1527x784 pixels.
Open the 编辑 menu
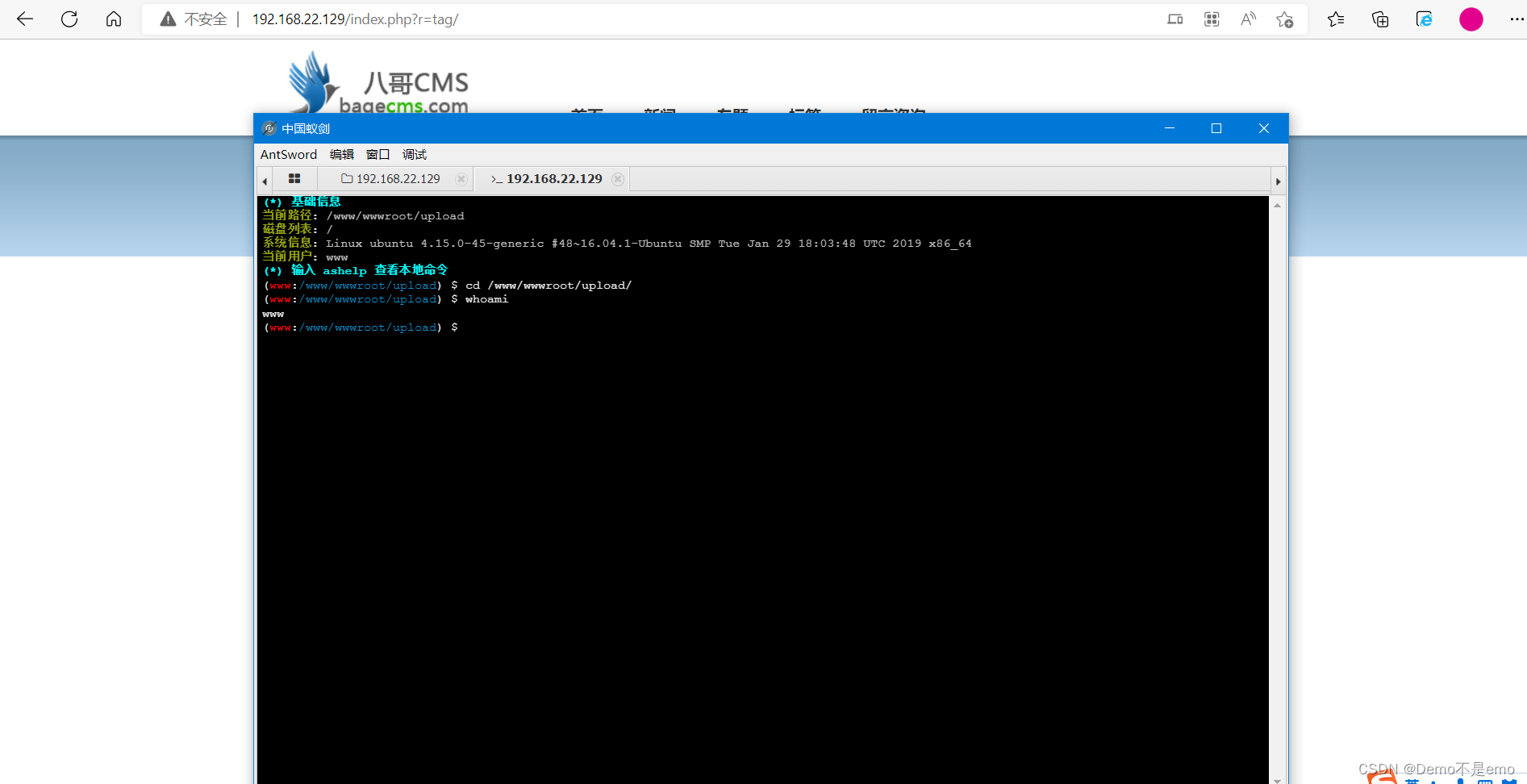point(342,154)
